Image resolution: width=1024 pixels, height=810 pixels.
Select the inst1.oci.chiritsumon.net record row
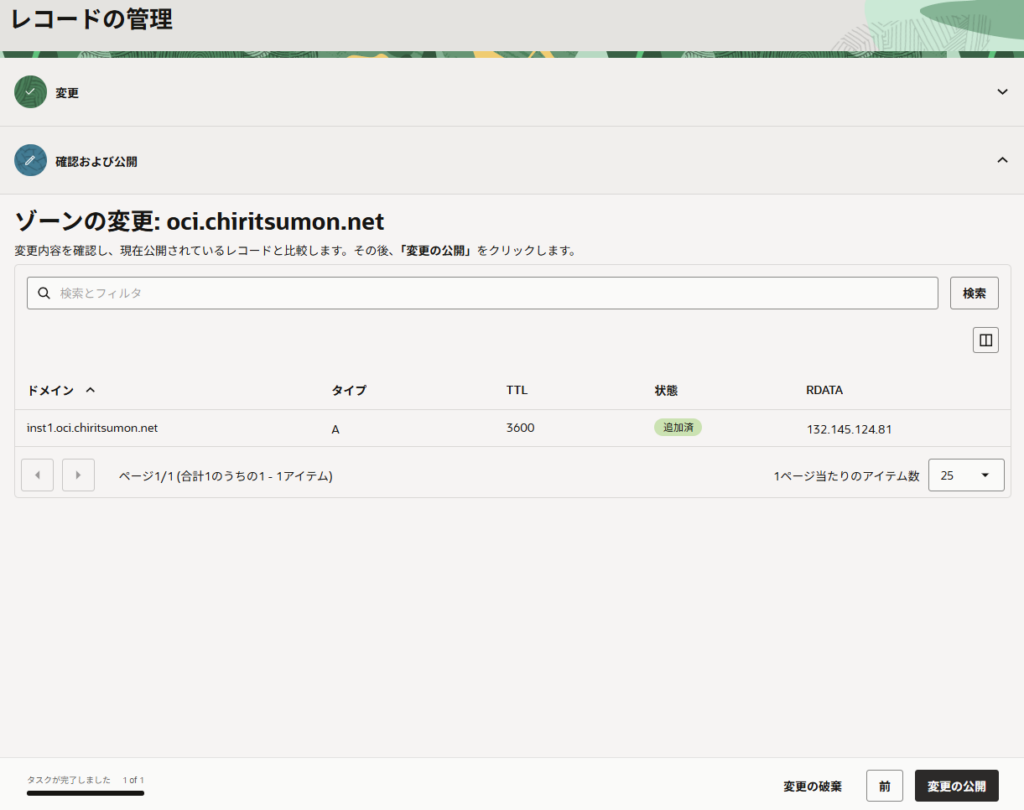point(92,428)
